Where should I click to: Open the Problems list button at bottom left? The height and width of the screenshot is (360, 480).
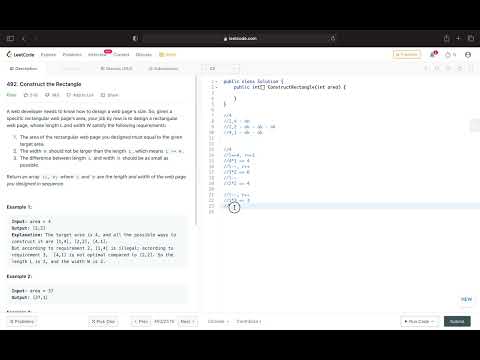(x=22, y=321)
